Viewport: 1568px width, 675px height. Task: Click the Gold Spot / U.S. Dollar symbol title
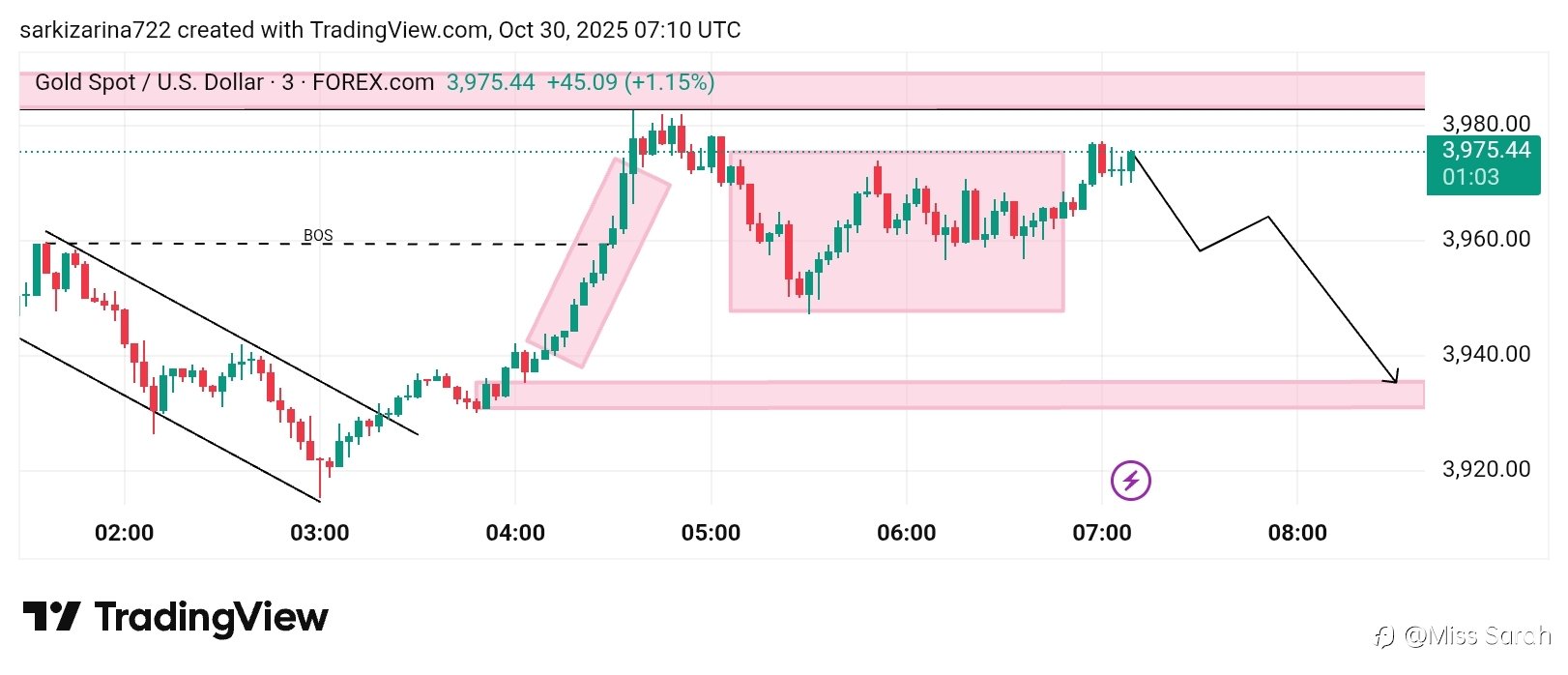click(x=149, y=82)
